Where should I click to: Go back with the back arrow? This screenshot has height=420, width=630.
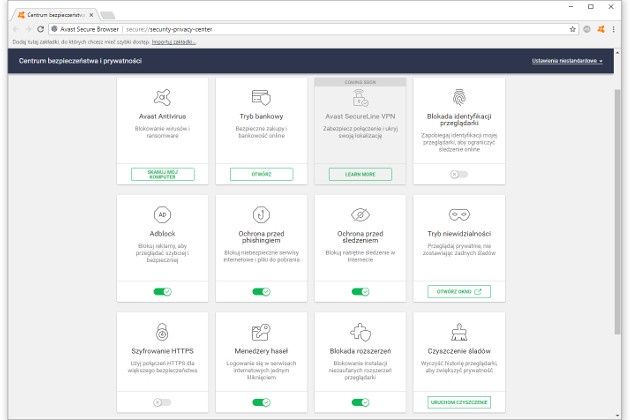coord(16,29)
